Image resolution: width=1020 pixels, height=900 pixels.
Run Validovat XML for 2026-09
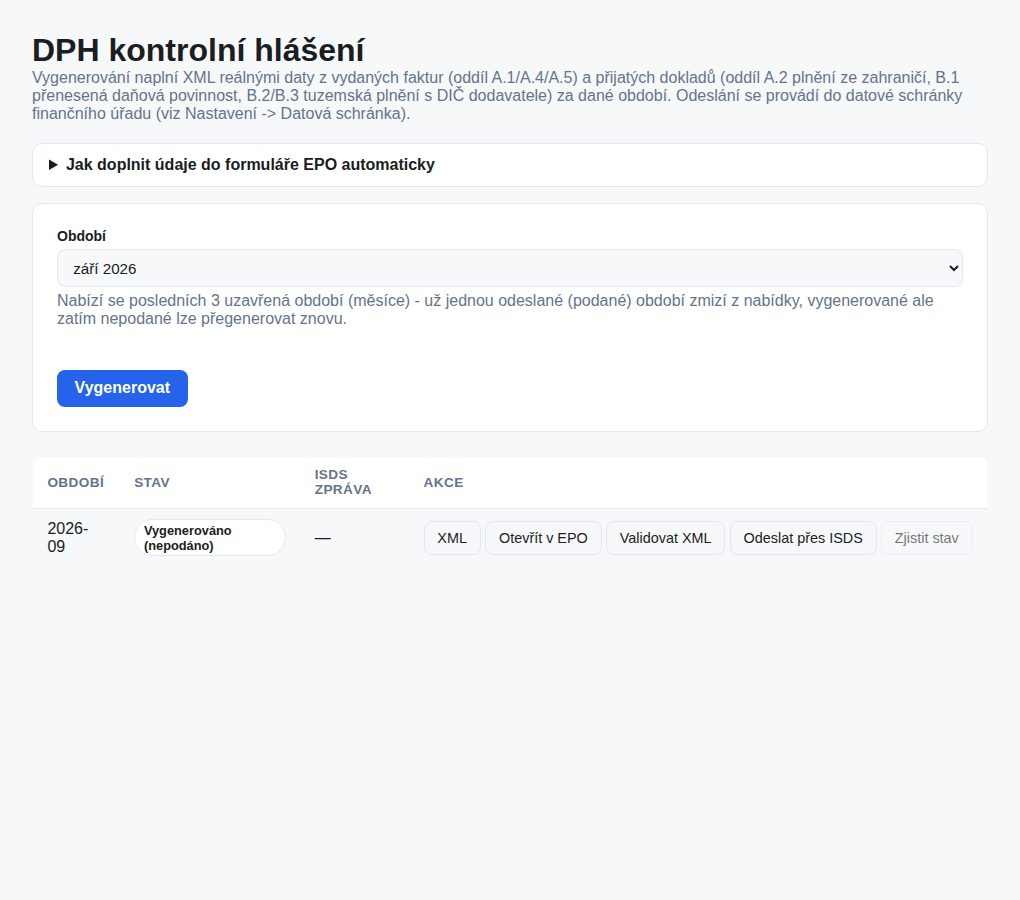(x=665, y=538)
